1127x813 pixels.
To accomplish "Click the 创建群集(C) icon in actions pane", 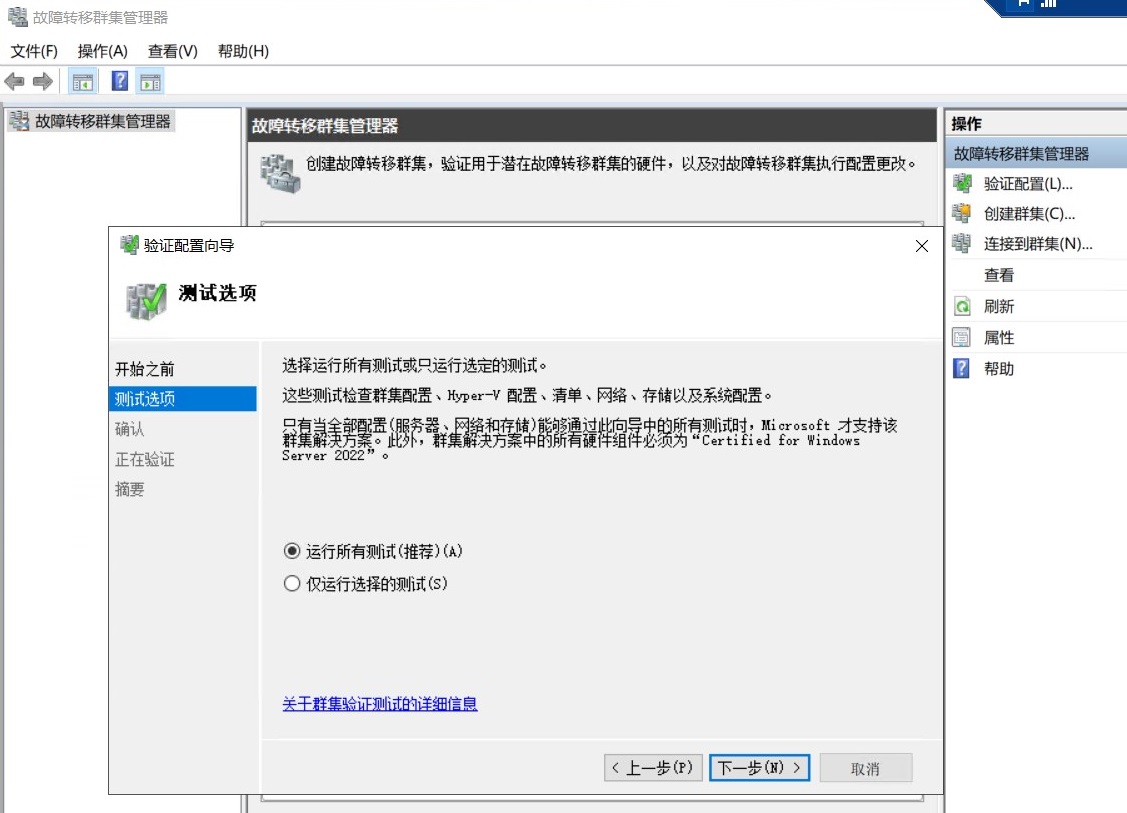I will (962, 213).
